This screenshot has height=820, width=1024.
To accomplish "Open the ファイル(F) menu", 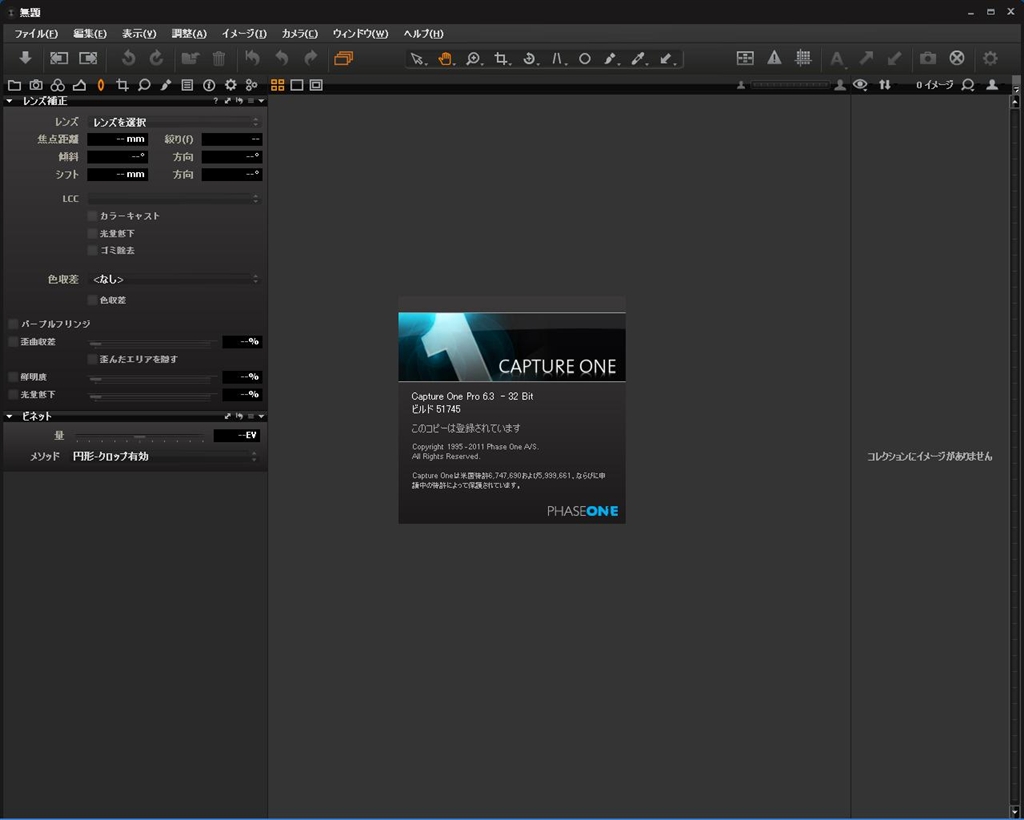I will point(36,34).
